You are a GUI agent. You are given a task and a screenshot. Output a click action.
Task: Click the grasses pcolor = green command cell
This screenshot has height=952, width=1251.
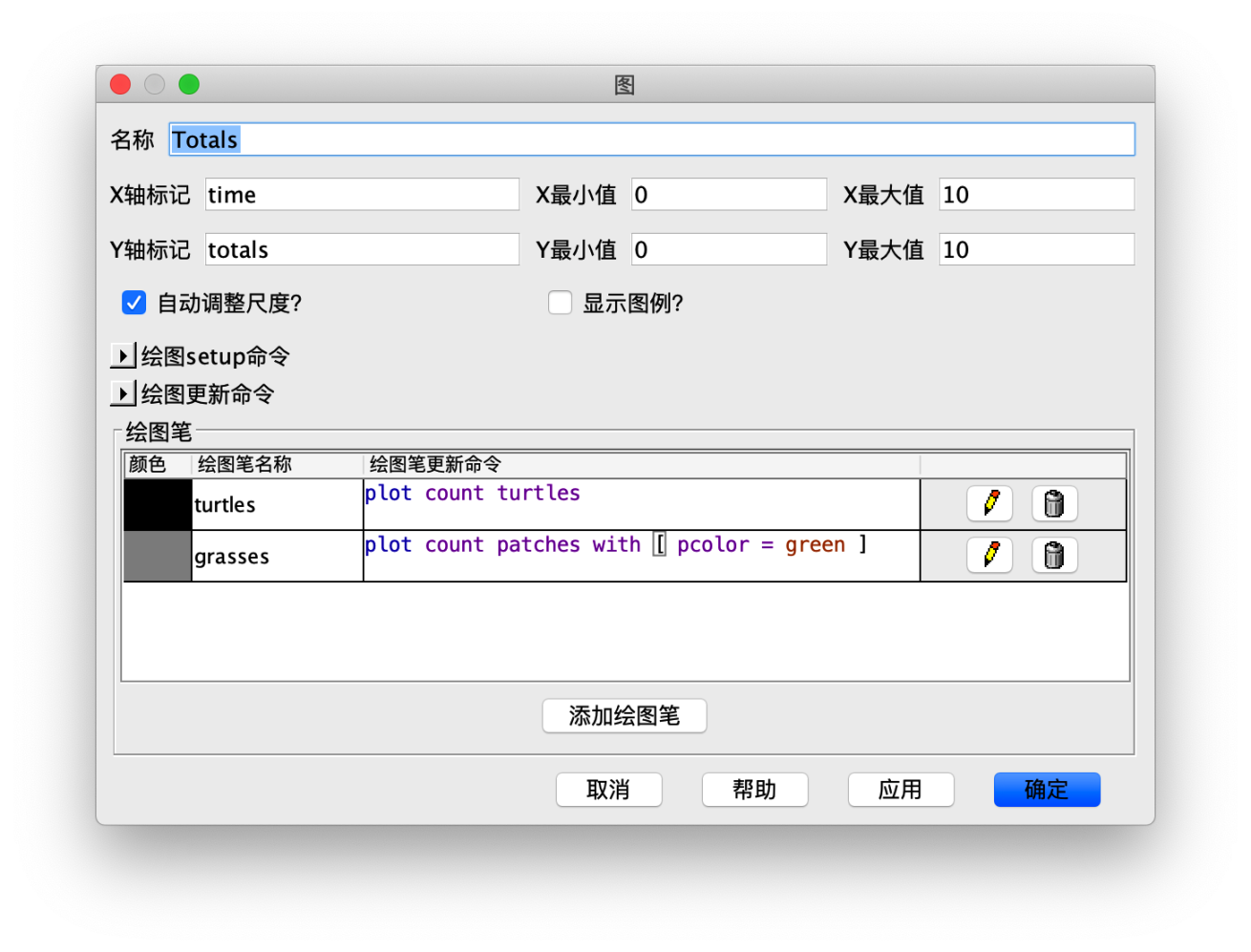coord(642,556)
